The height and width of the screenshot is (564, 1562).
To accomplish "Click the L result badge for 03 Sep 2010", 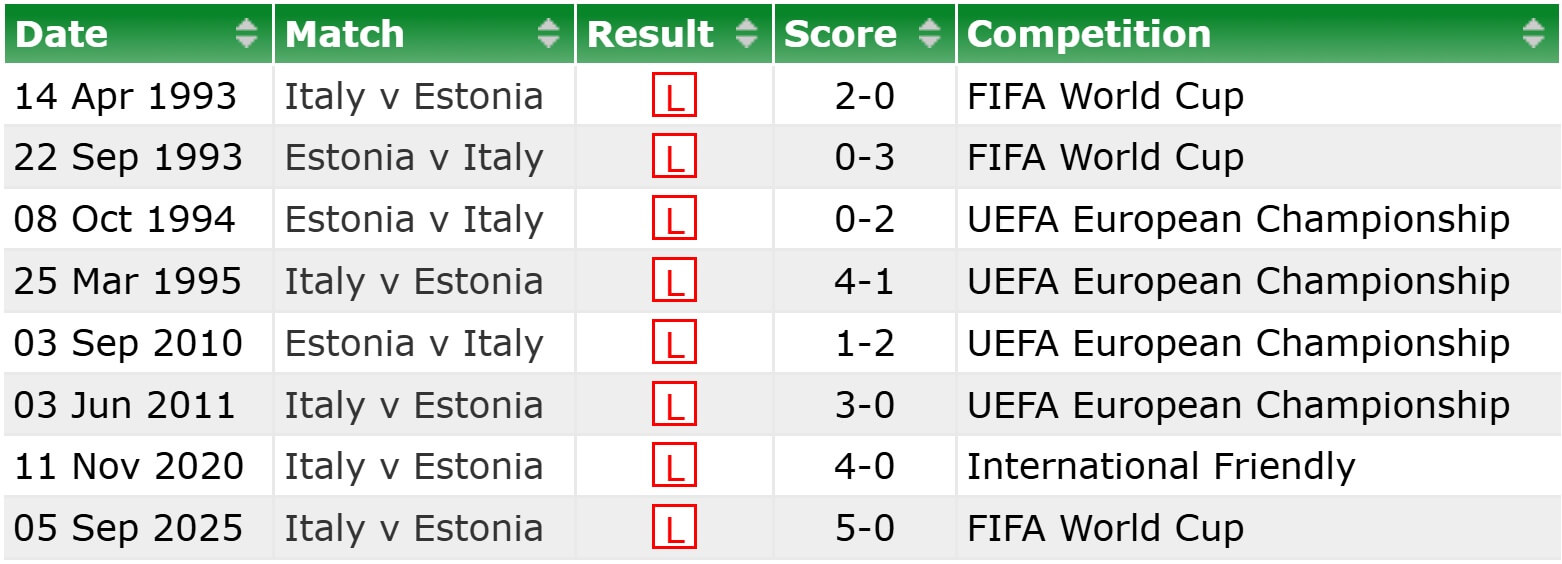I will [x=674, y=343].
